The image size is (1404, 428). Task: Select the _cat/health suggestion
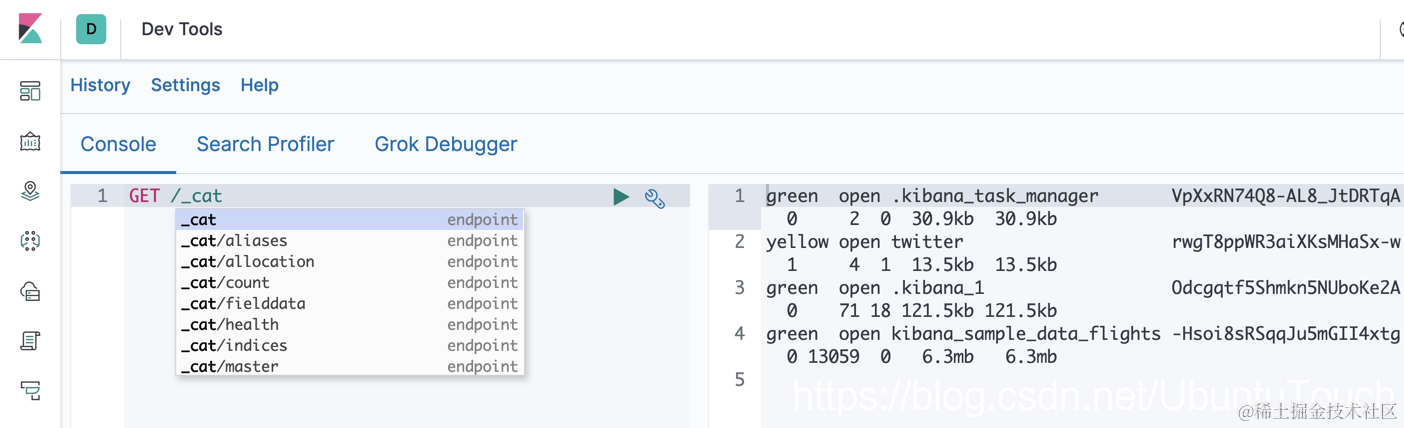coord(350,324)
